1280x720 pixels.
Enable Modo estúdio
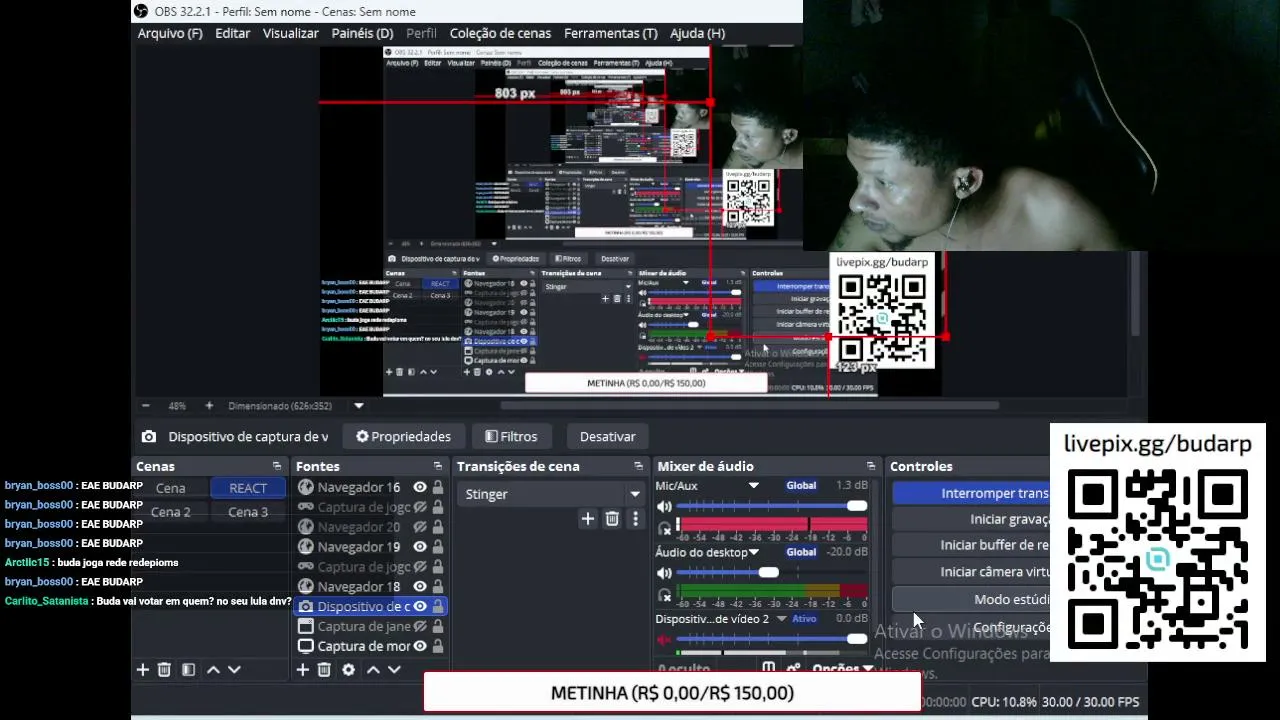click(x=971, y=599)
